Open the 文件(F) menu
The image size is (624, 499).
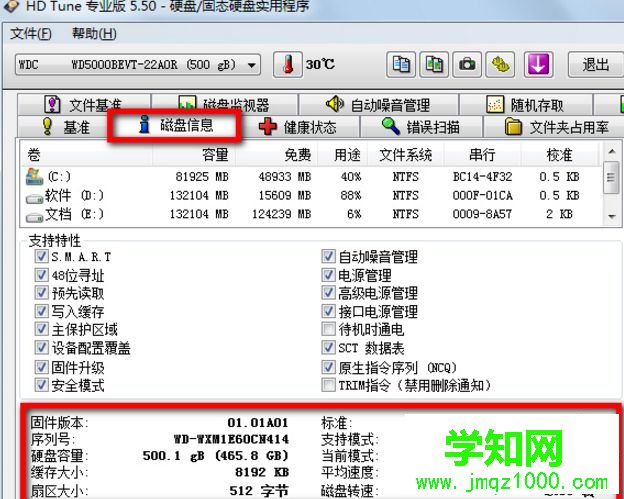coord(31,33)
